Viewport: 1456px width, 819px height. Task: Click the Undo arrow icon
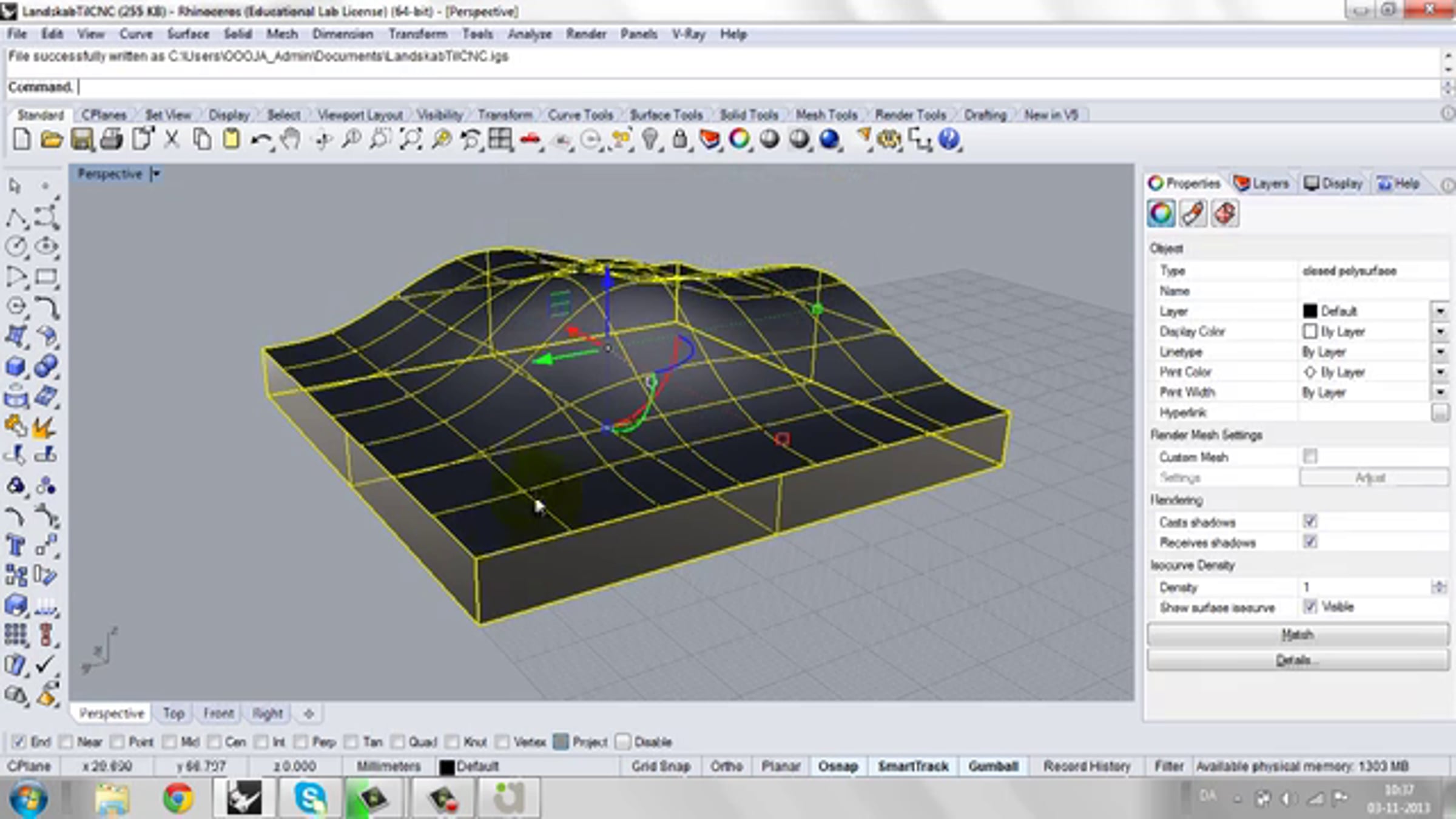[261, 140]
